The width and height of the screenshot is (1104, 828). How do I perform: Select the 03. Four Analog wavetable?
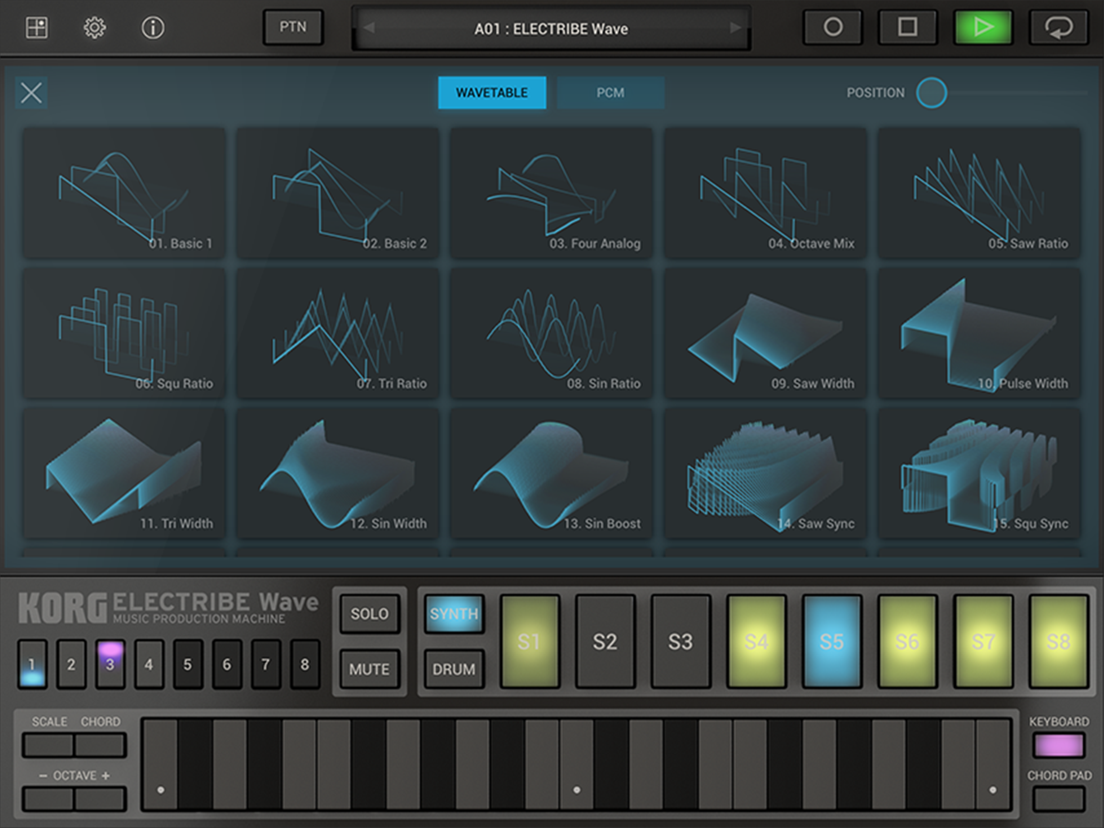(551, 193)
